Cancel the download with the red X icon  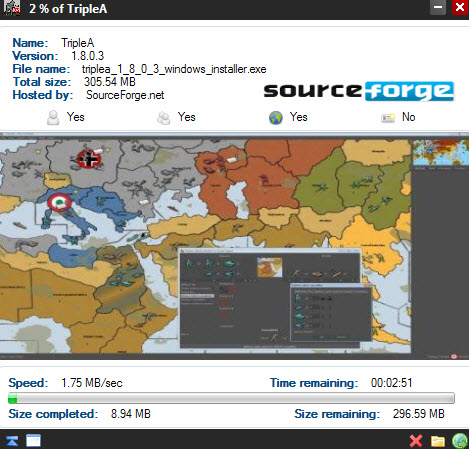(416, 441)
